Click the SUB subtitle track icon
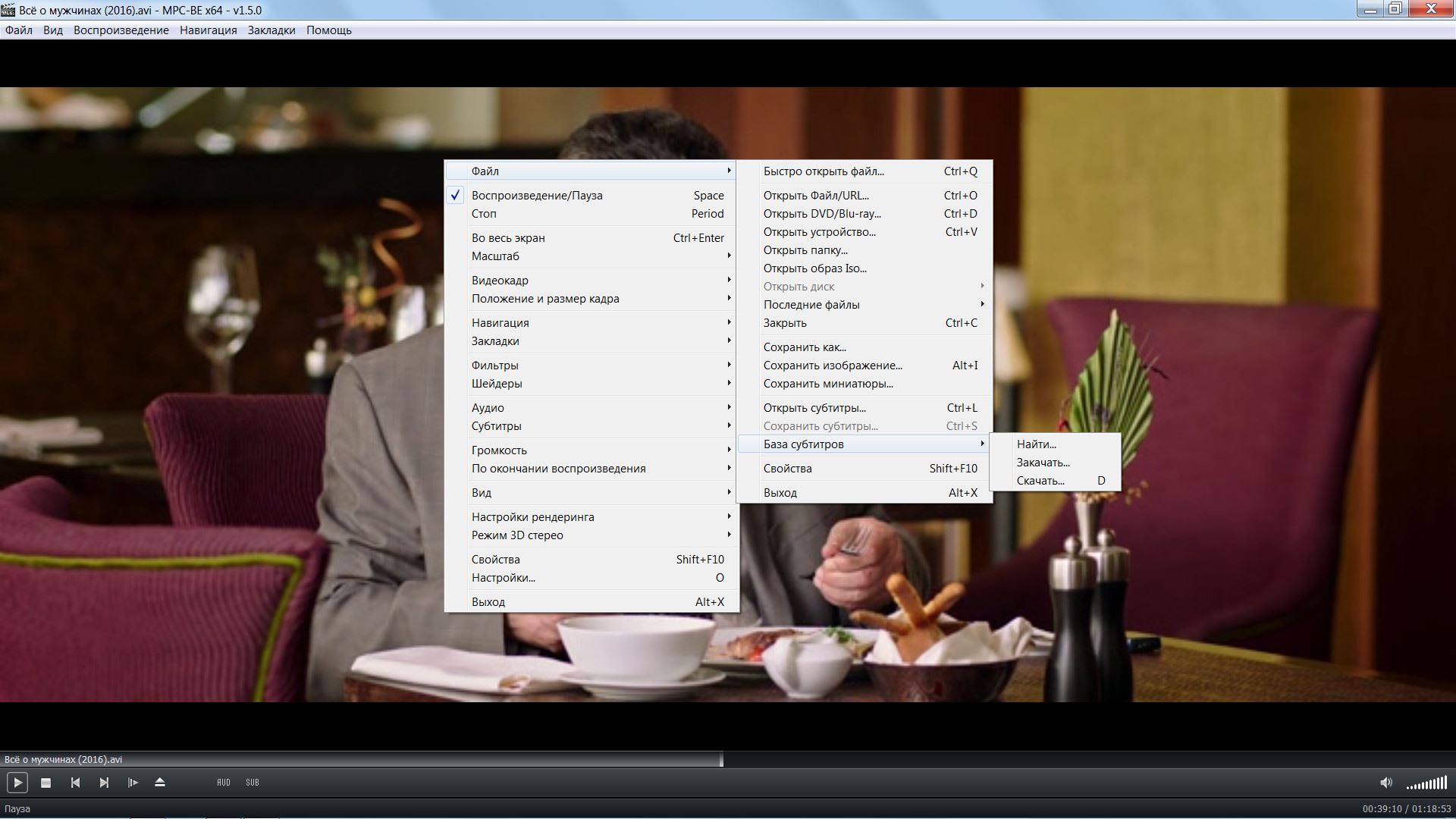The image size is (1456, 819). pyautogui.click(x=253, y=783)
